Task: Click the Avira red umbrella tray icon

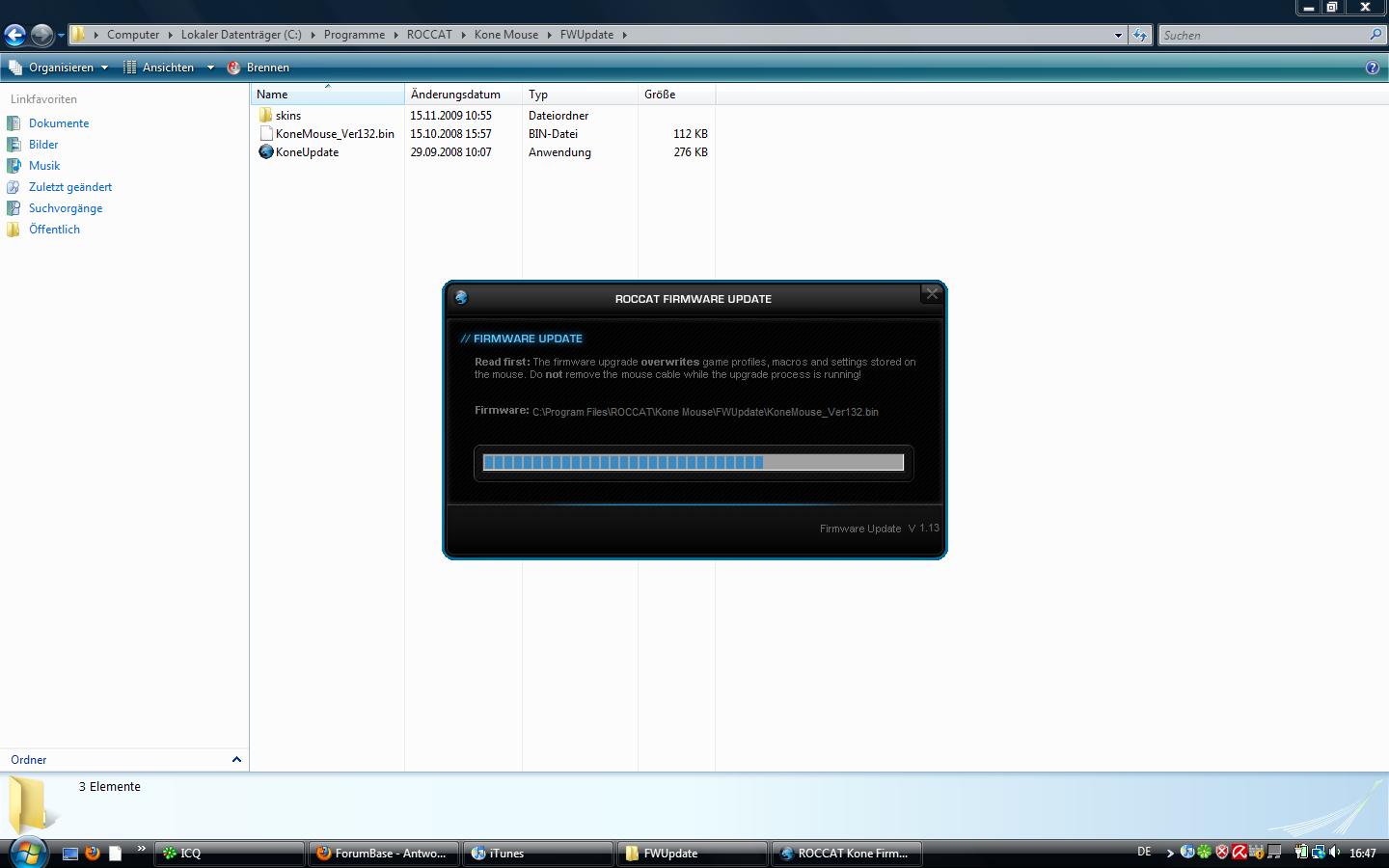Action: coord(1239,852)
